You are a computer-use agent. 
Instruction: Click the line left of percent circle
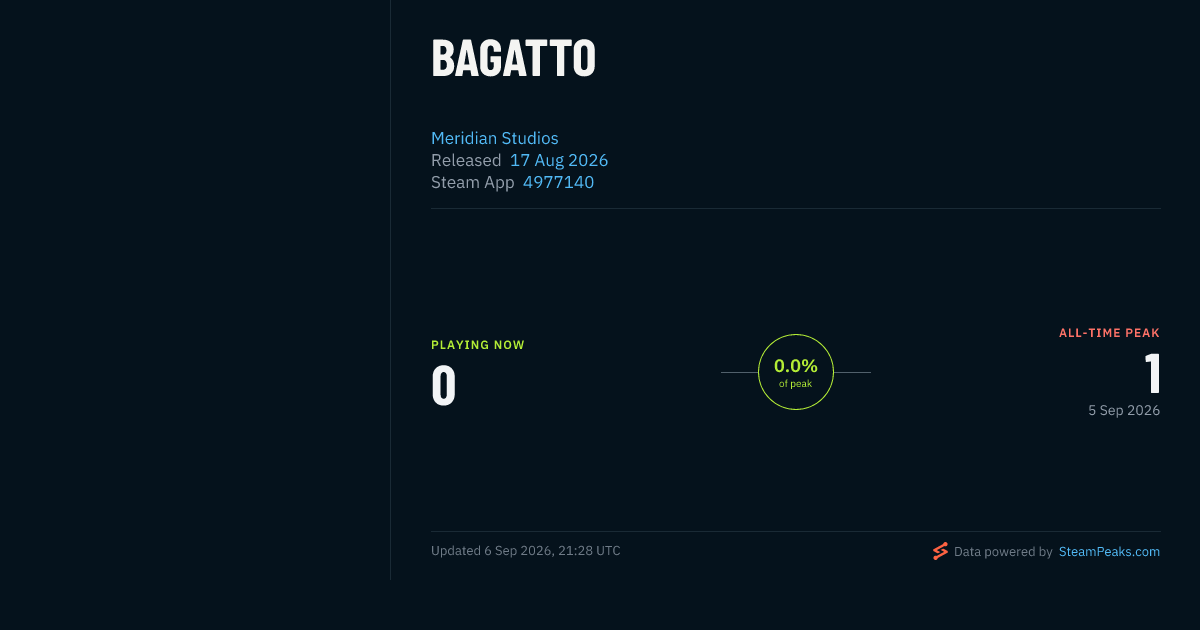[739, 372]
